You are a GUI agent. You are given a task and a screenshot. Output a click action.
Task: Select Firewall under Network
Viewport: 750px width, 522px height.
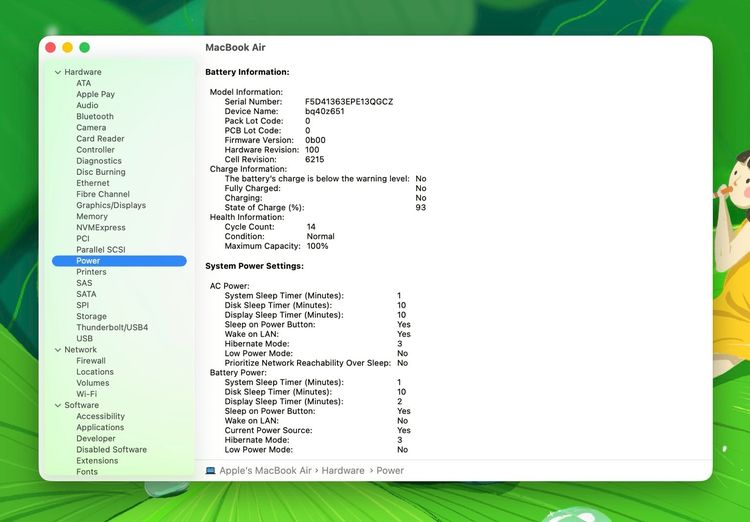91,361
